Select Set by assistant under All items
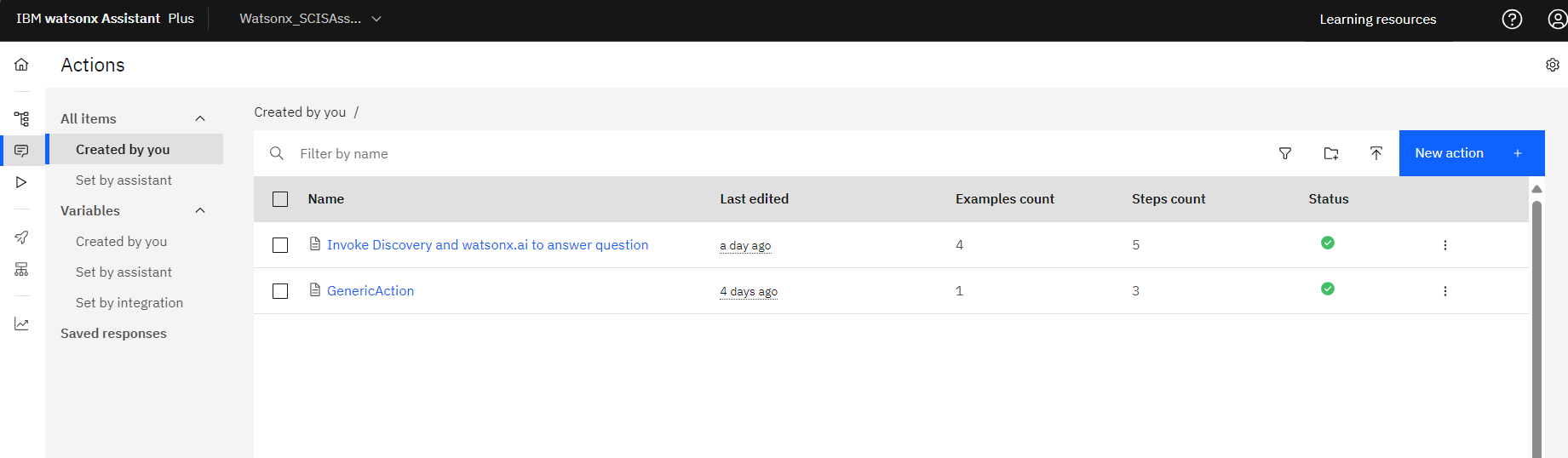This screenshot has width=1568, height=458. 123,180
